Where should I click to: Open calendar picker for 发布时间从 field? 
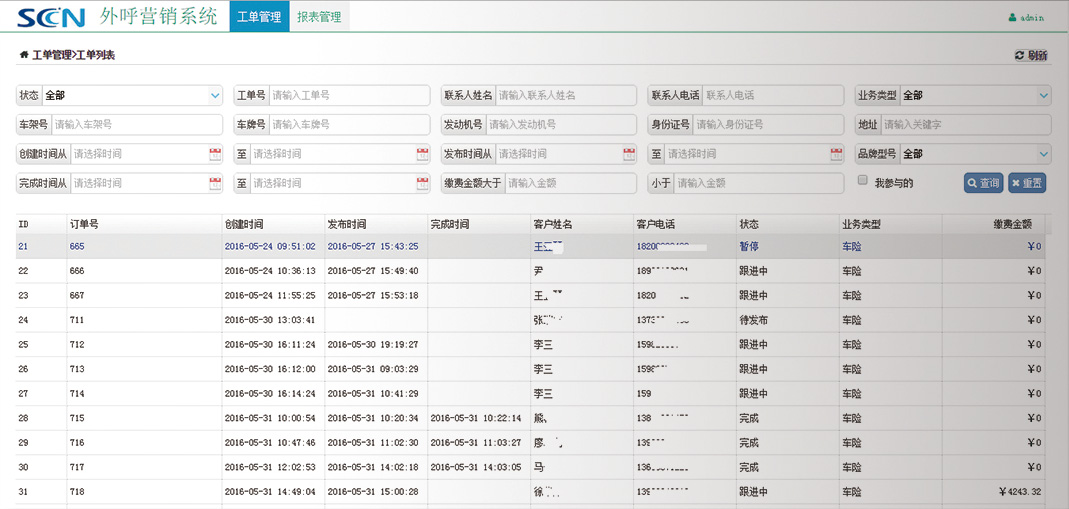(x=629, y=154)
